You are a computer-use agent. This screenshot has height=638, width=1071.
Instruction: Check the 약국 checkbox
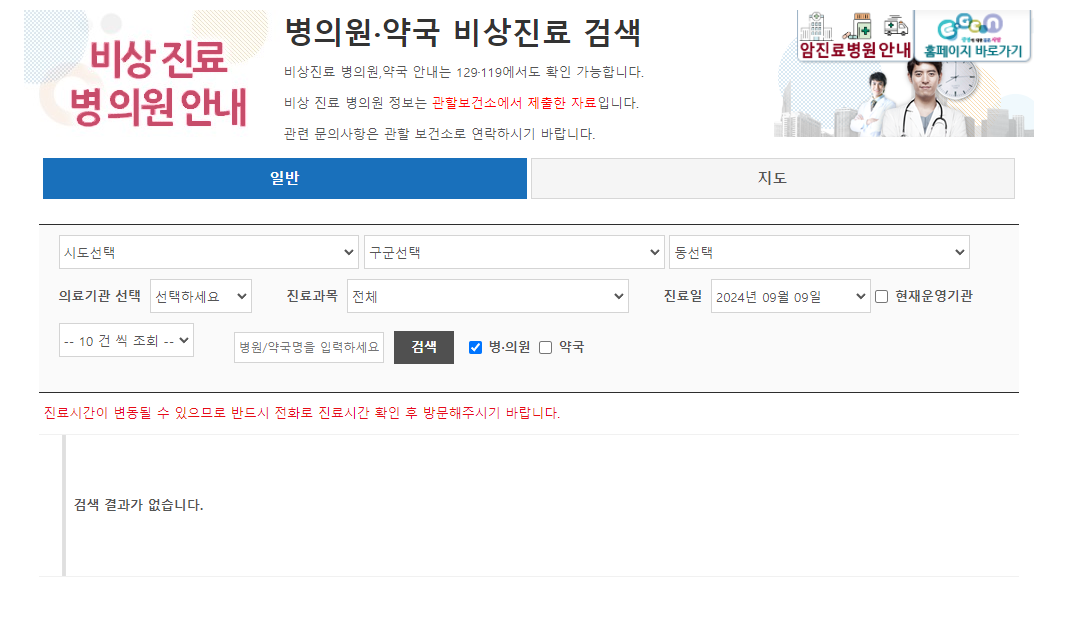coord(545,347)
